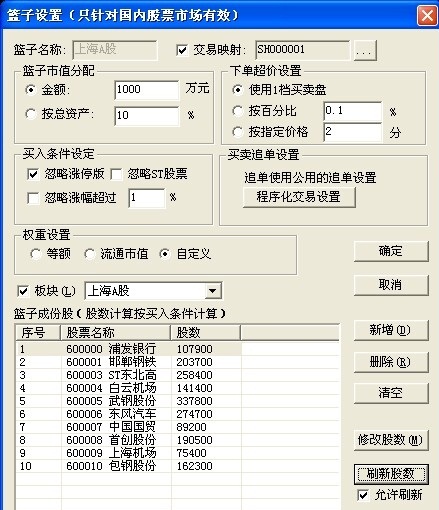Click the 金额 input field with 1000
This screenshot has width=439, height=510.
coord(147,90)
